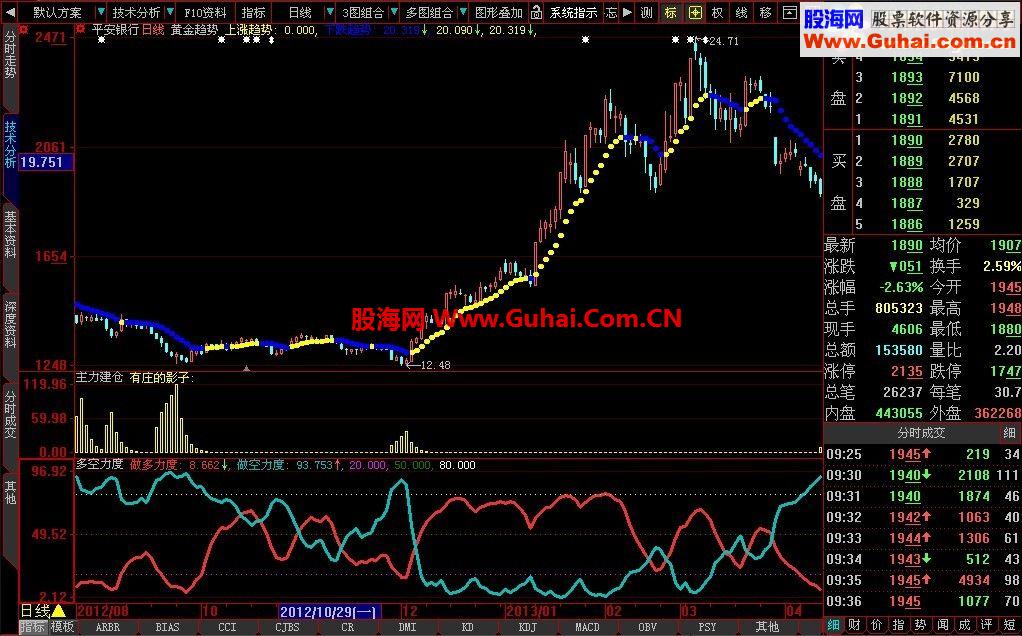Toggle the 细 detail tab bottom right
The width and height of the screenshot is (1022, 636).
point(834,626)
